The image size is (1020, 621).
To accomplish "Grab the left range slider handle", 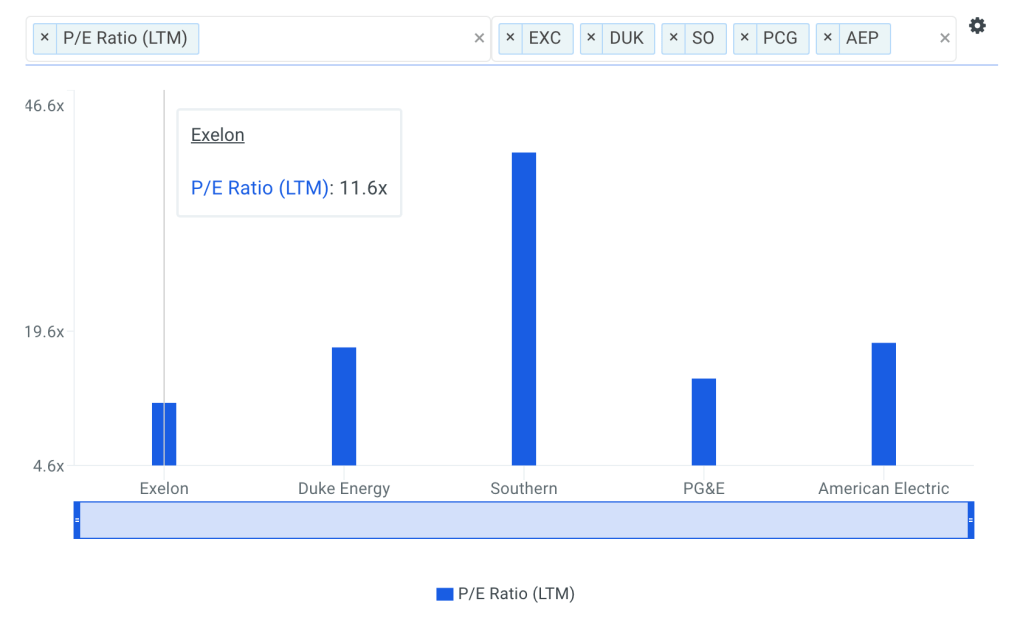I will pyautogui.click(x=77, y=520).
